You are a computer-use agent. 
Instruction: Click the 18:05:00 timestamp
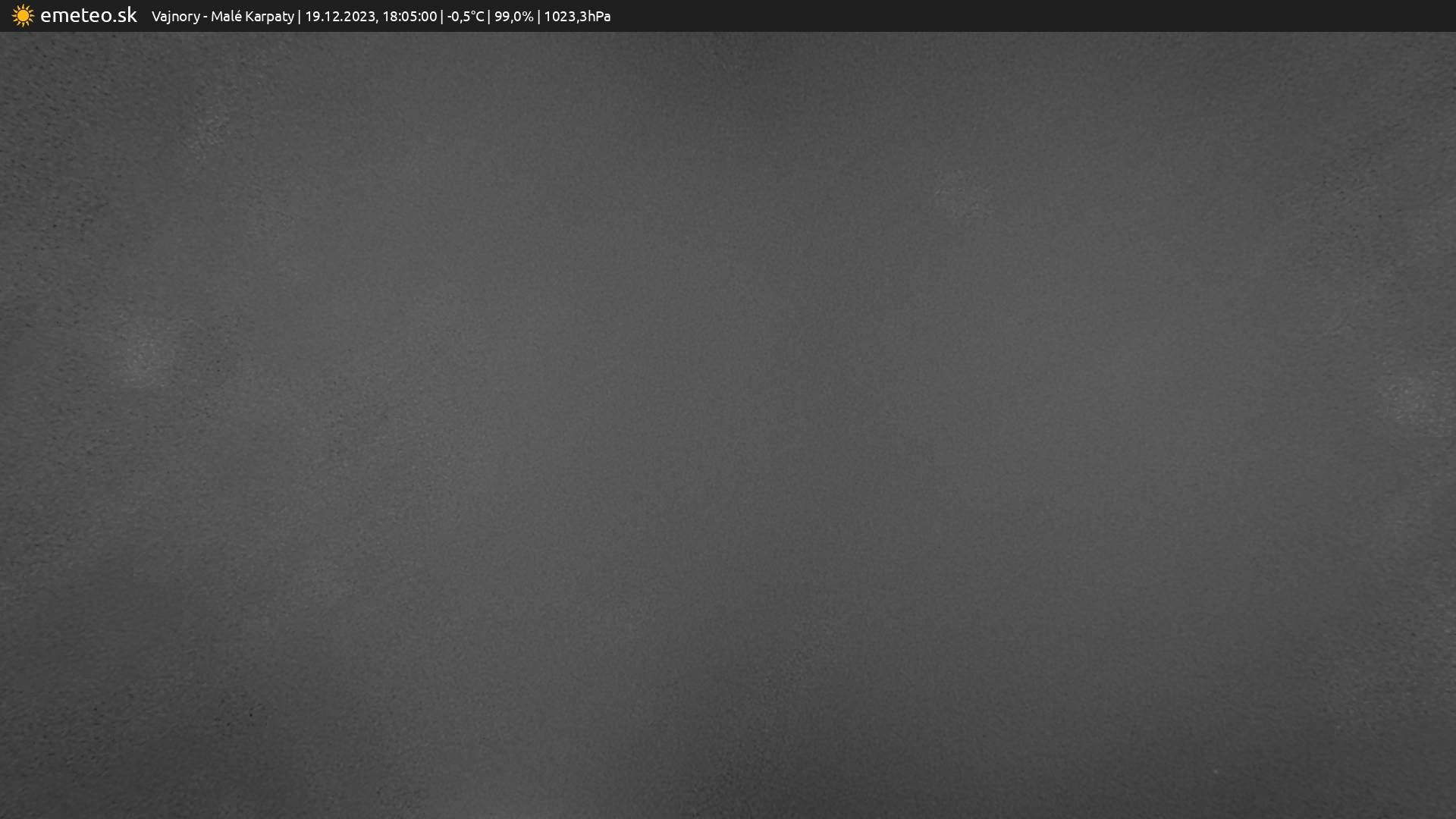click(x=409, y=17)
